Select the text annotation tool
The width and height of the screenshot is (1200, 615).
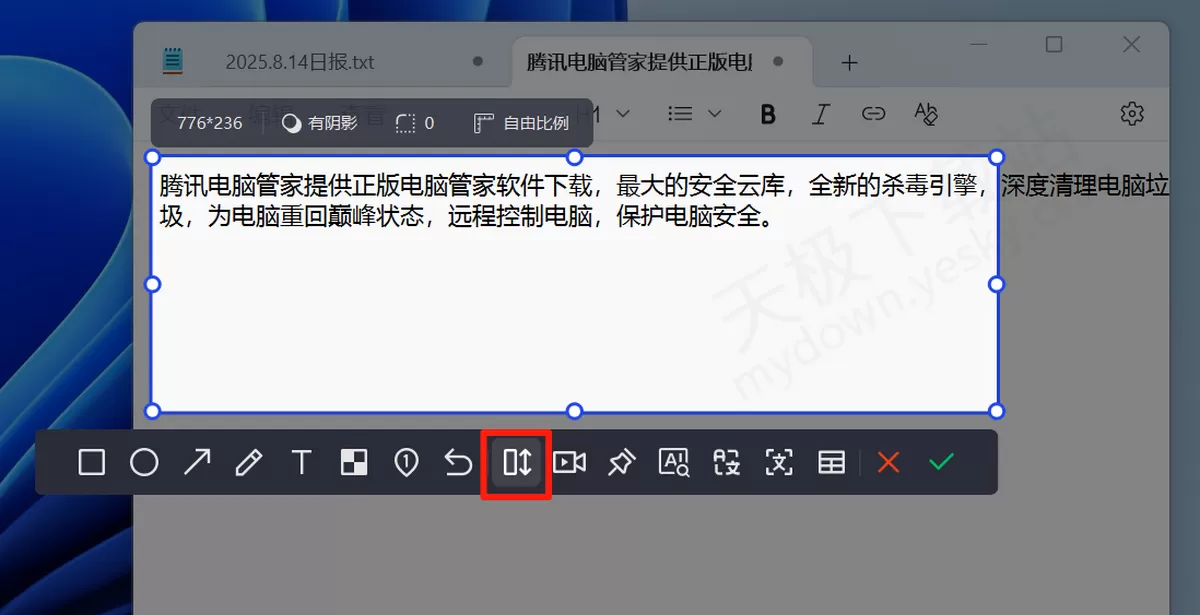coord(301,462)
